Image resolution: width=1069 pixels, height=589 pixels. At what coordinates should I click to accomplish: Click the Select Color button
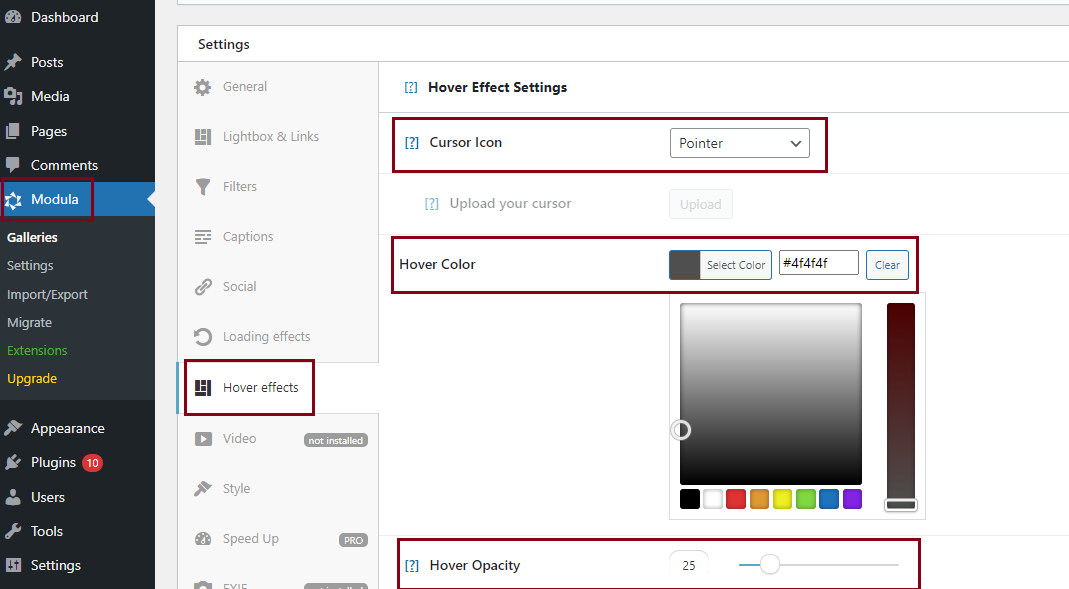pyautogui.click(x=735, y=265)
